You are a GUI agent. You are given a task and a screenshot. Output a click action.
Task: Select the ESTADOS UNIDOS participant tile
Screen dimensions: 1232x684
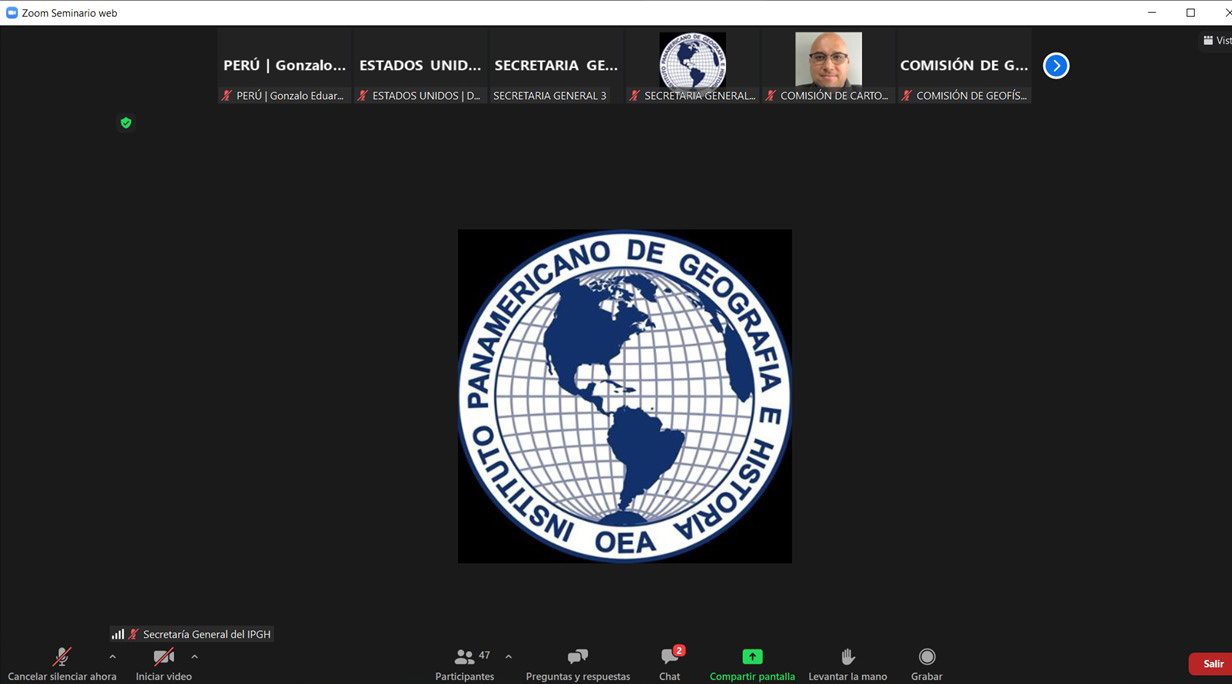421,66
